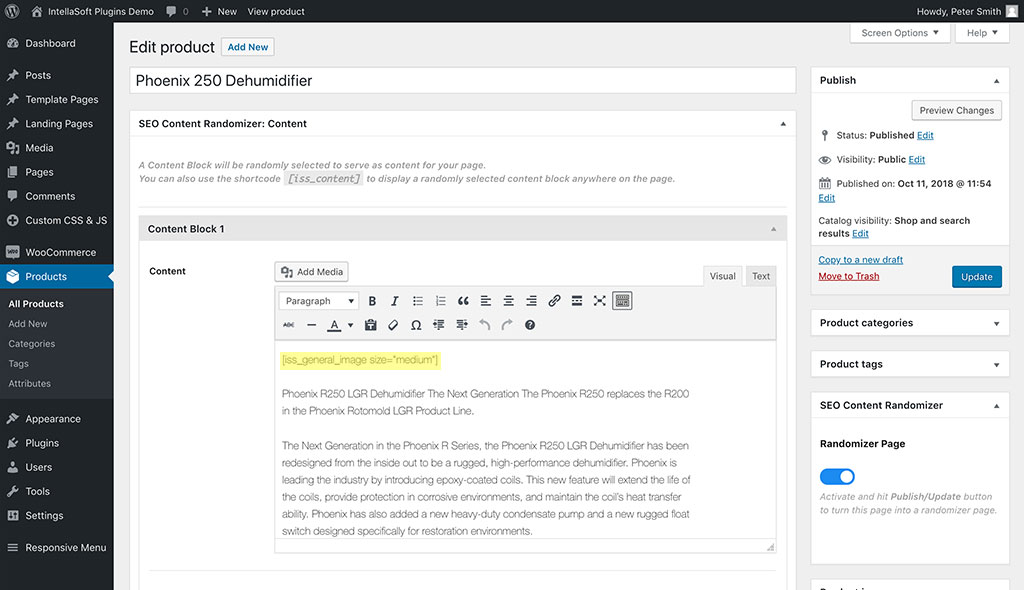Edit the Visibility: Public setting
1024x590 pixels.
tap(916, 159)
